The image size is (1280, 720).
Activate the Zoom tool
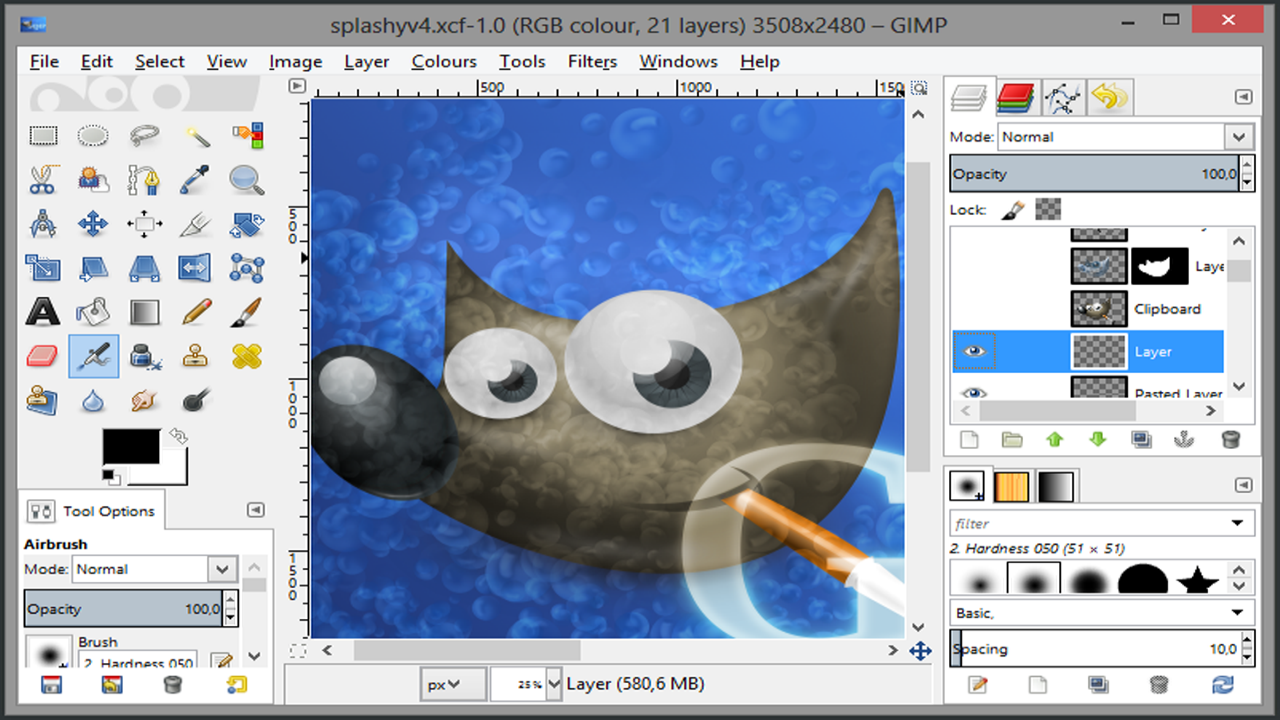tap(246, 180)
